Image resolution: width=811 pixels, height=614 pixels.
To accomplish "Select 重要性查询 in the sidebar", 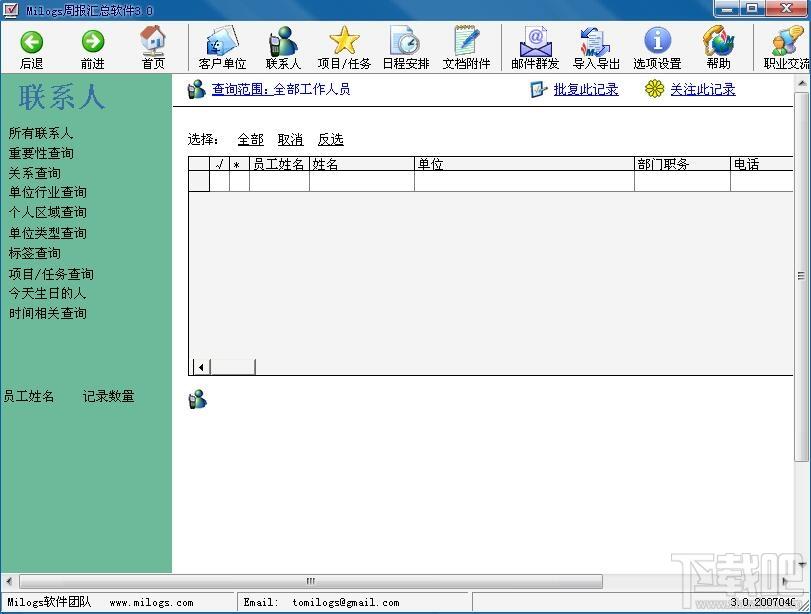I will [41, 153].
